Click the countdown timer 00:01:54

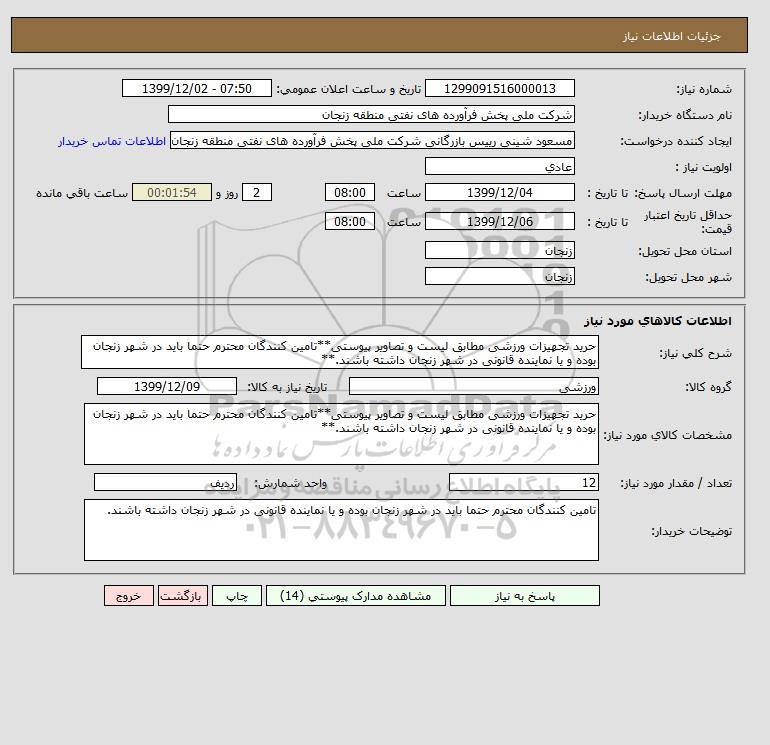coord(172,193)
